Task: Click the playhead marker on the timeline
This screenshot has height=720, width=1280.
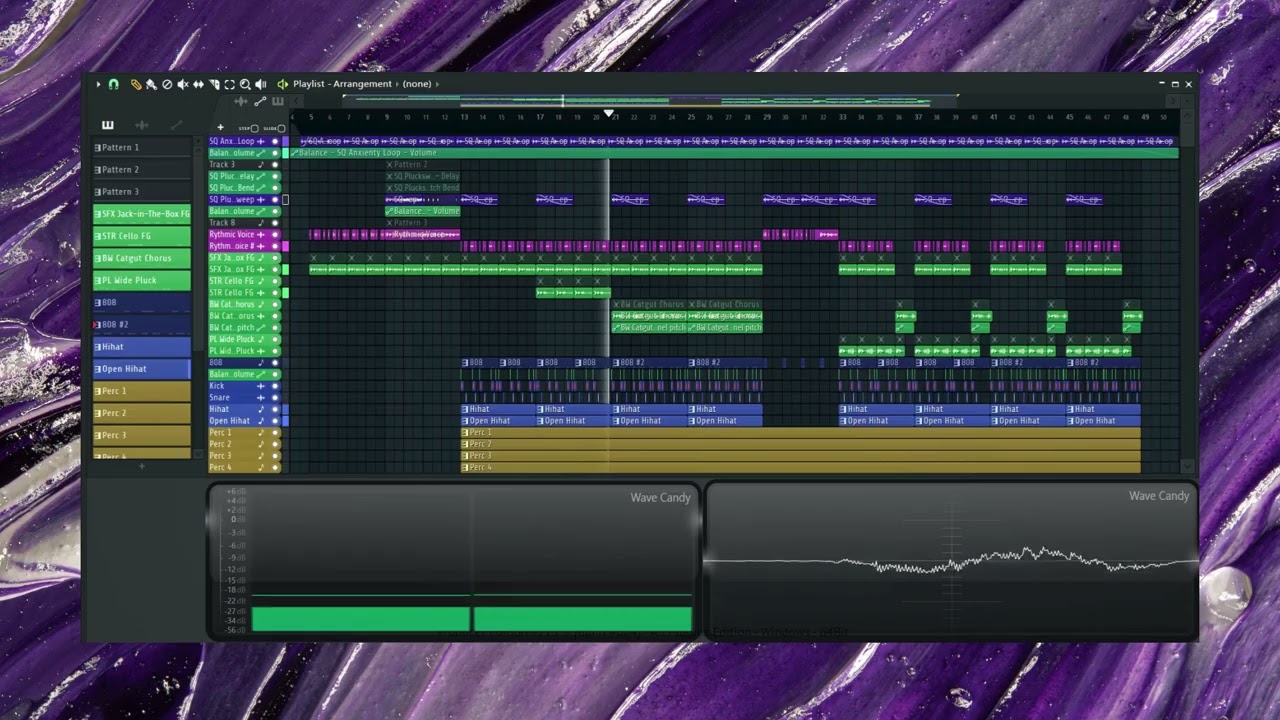Action: (x=609, y=115)
